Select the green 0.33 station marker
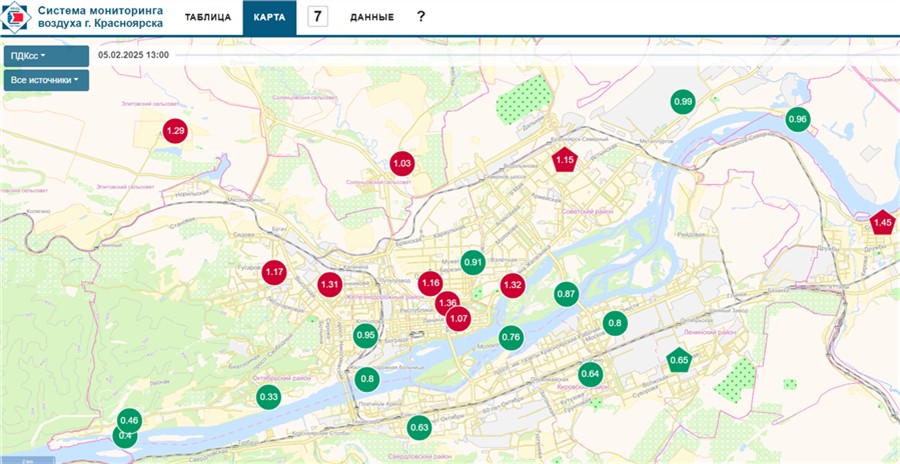The width and height of the screenshot is (900, 464). tap(268, 397)
